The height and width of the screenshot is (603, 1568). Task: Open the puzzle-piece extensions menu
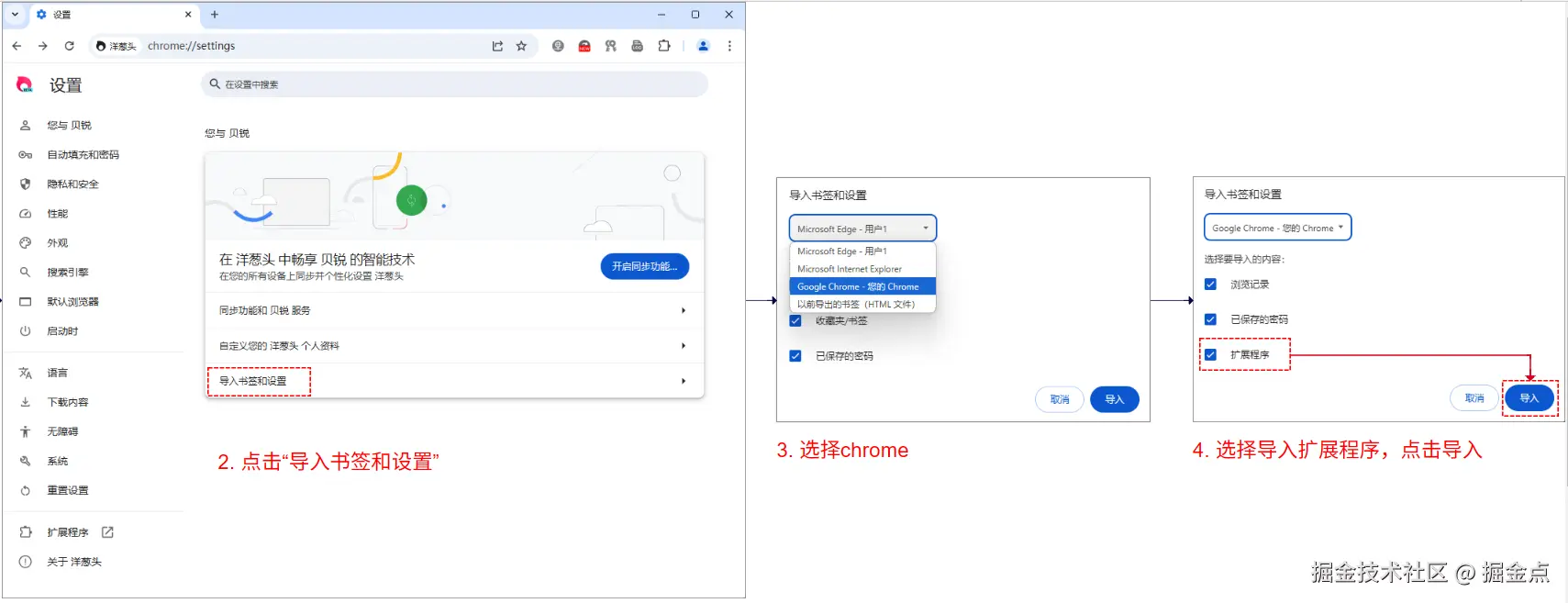[664, 46]
